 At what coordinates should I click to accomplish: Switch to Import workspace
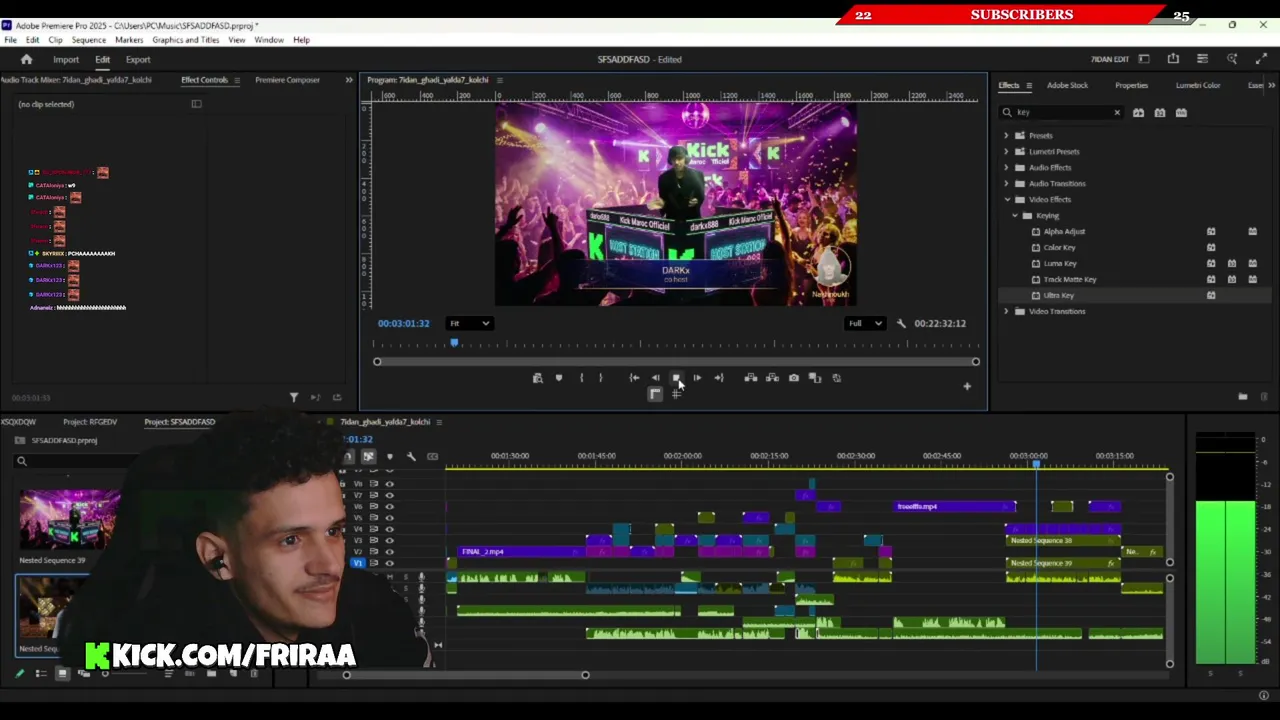point(66,60)
